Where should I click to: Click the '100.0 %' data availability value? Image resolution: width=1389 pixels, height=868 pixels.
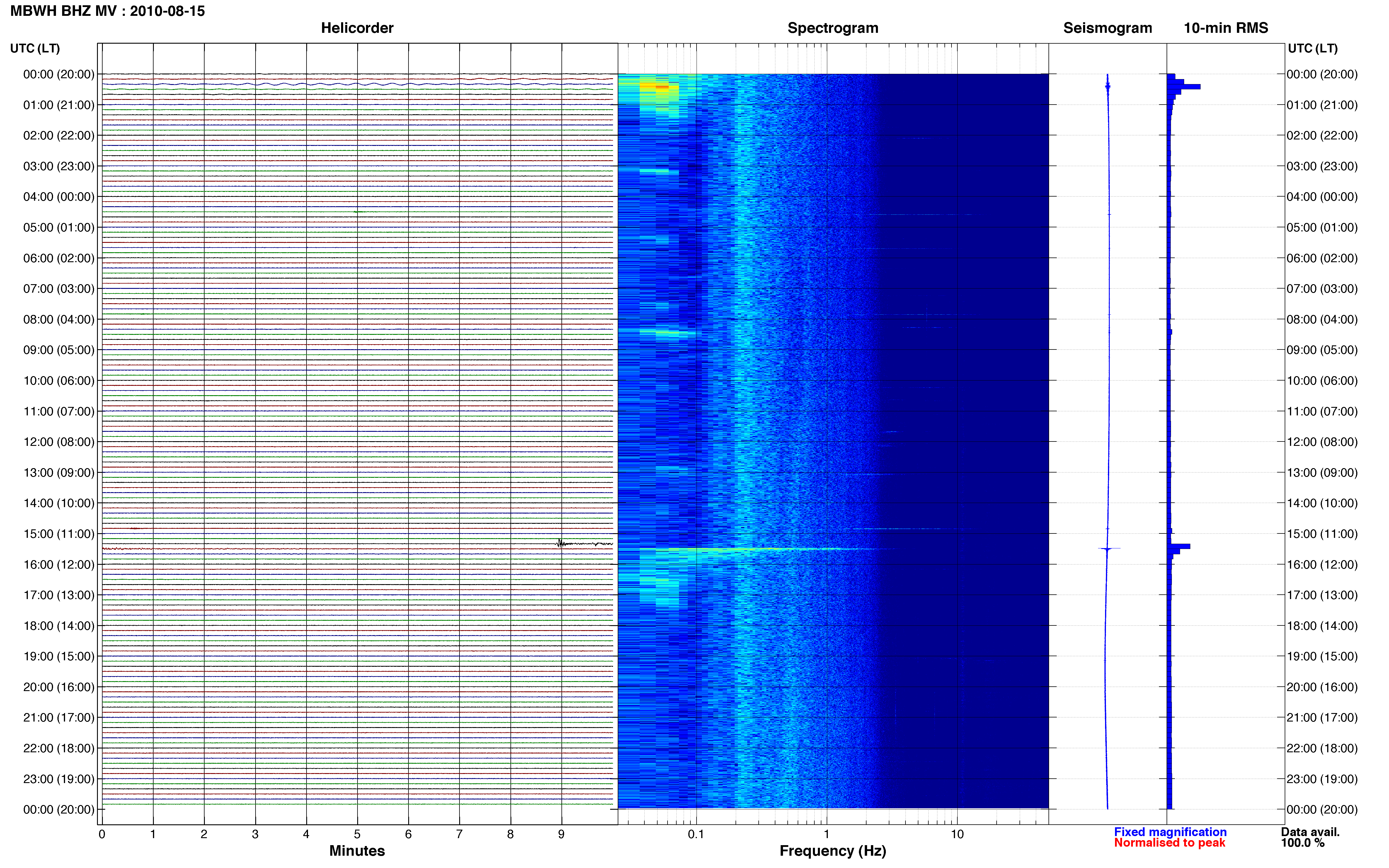tap(1303, 843)
